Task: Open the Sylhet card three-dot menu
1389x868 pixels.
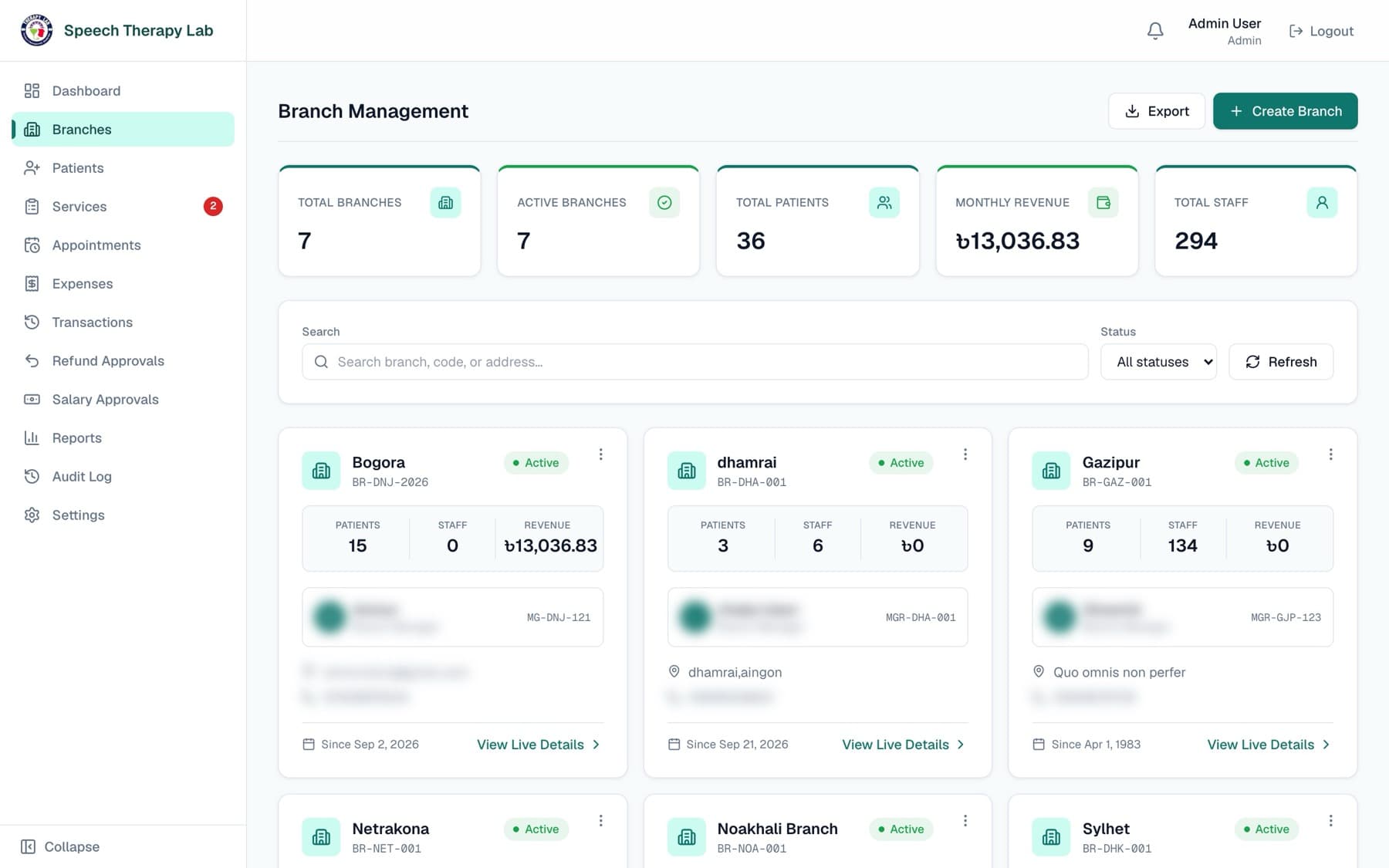Action: (x=1330, y=821)
